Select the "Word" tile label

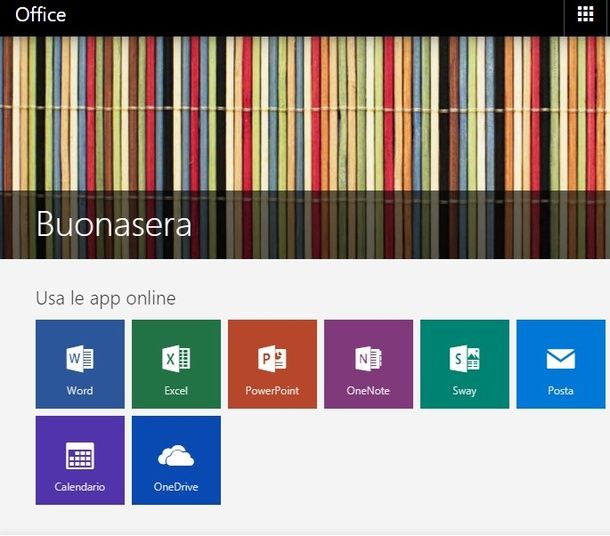[x=79, y=391]
